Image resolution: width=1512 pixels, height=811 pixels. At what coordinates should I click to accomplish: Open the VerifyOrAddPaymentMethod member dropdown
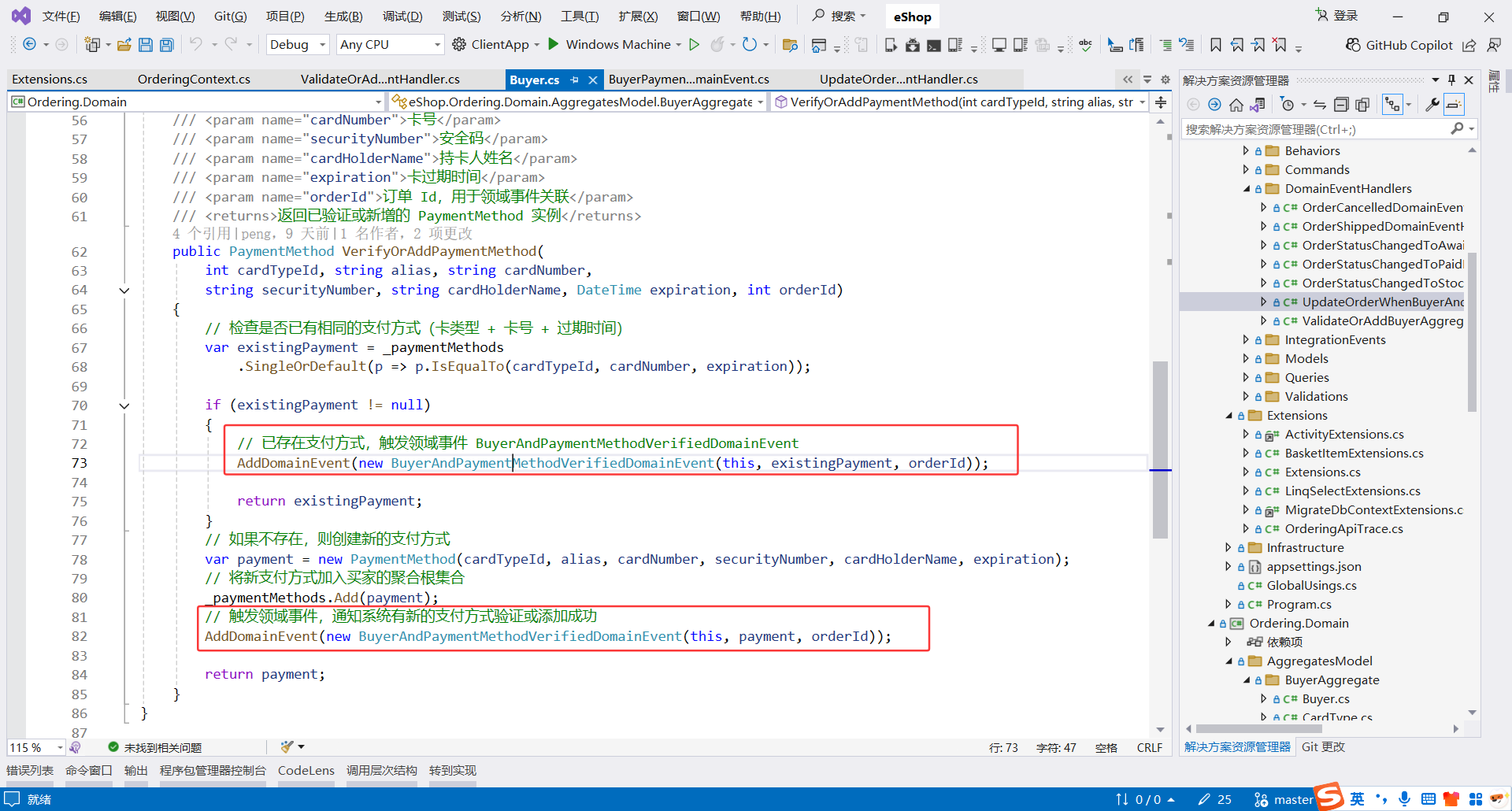tap(959, 102)
